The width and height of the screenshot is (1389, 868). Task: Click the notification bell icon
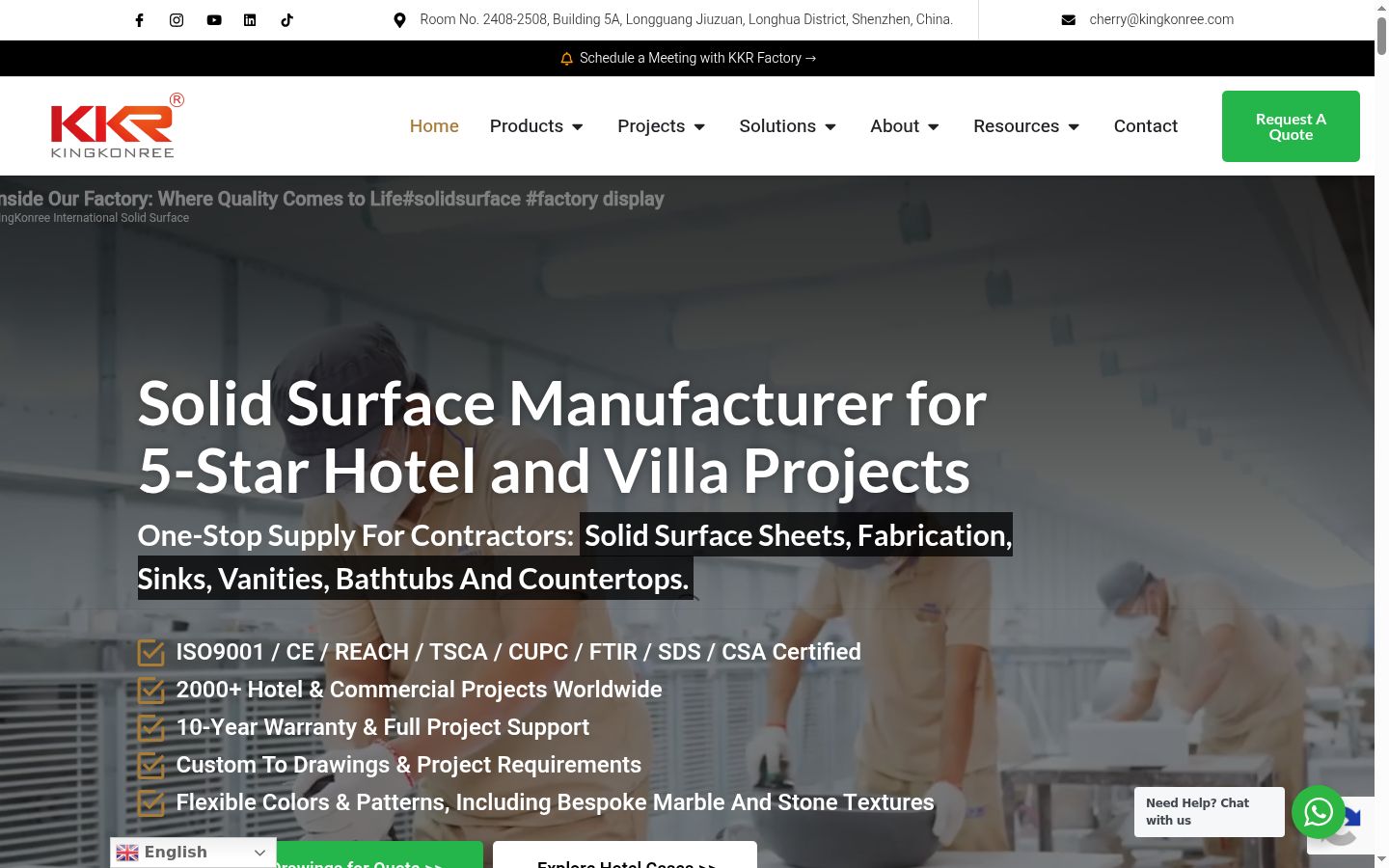click(x=566, y=59)
